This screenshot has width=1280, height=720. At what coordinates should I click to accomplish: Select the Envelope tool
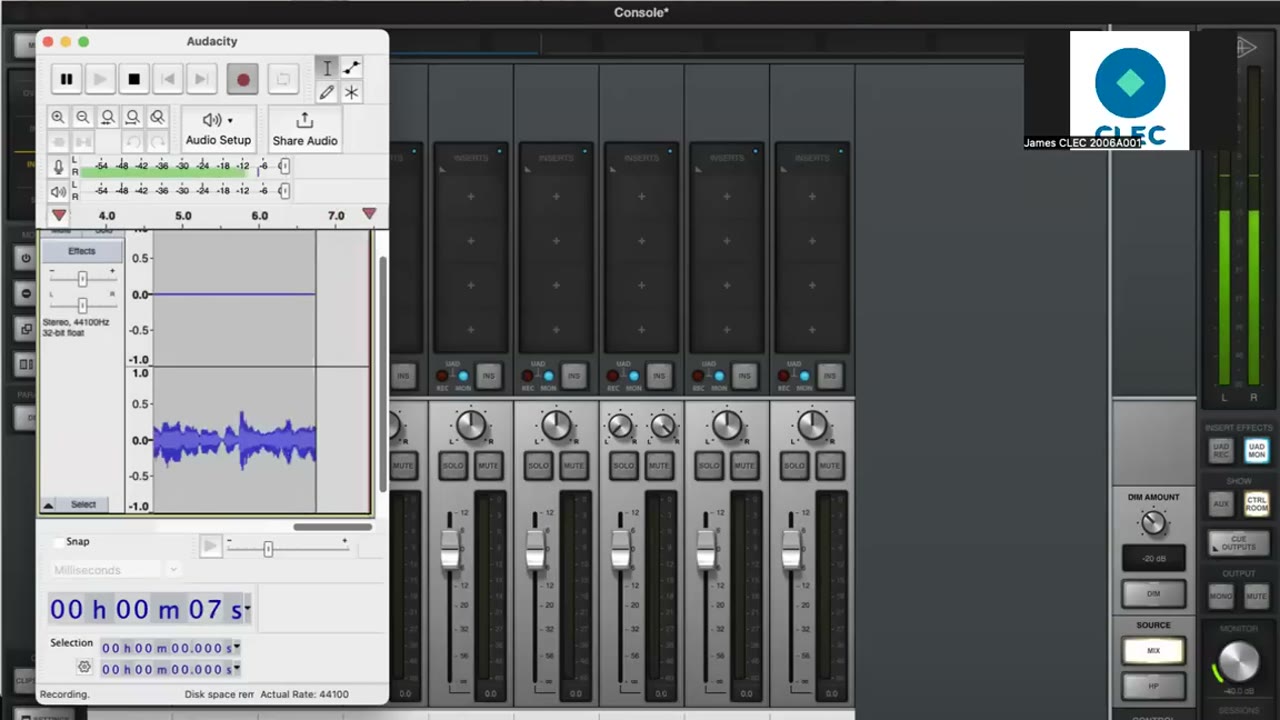[351, 68]
